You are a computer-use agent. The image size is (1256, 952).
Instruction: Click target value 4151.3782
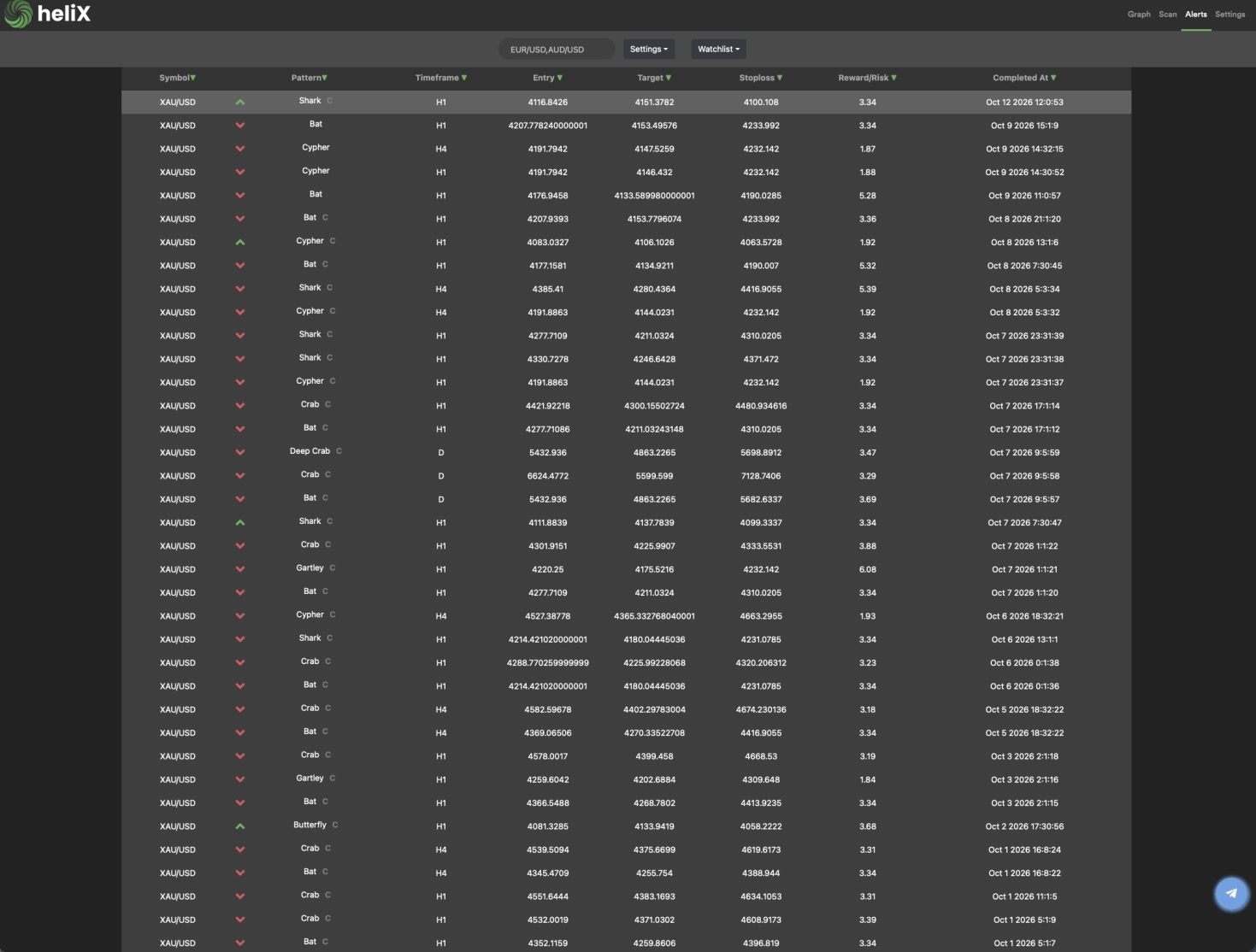click(655, 103)
